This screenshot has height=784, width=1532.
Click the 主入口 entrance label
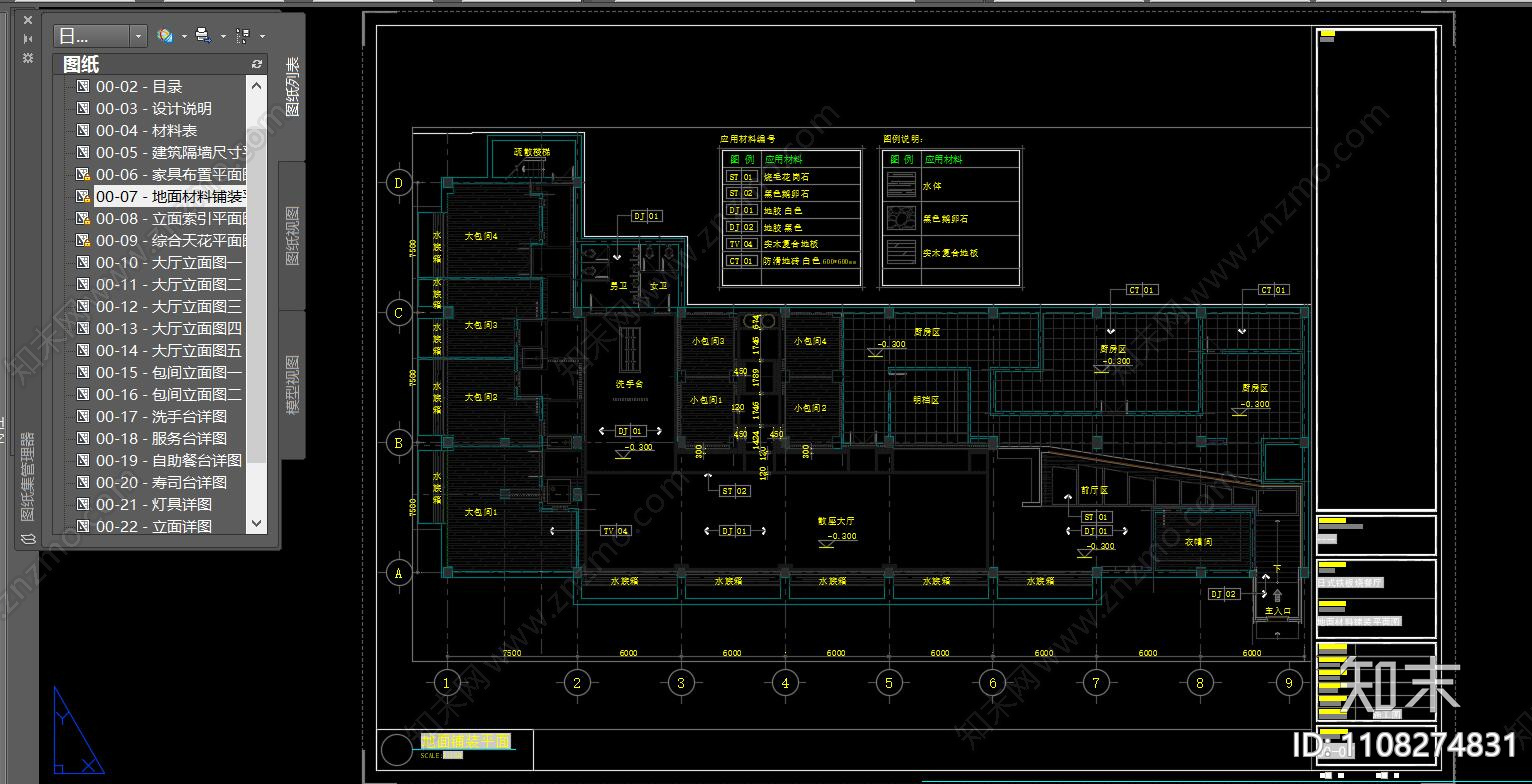(1278, 611)
